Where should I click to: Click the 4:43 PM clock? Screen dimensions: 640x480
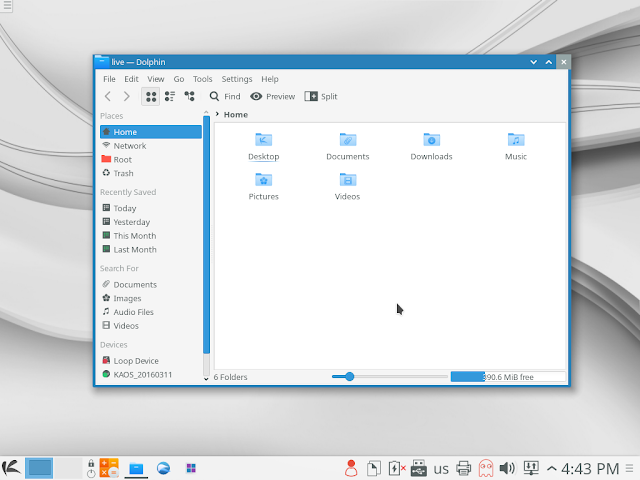coord(590,469)
